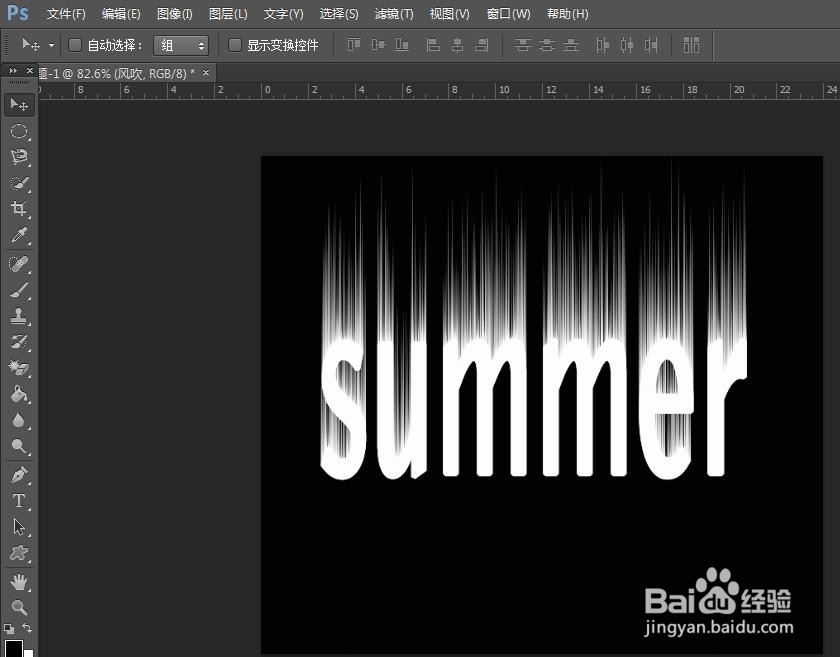Open the 视图(V) menu
The width and height of the screenshot is (840, 657).
pos(449,14)
